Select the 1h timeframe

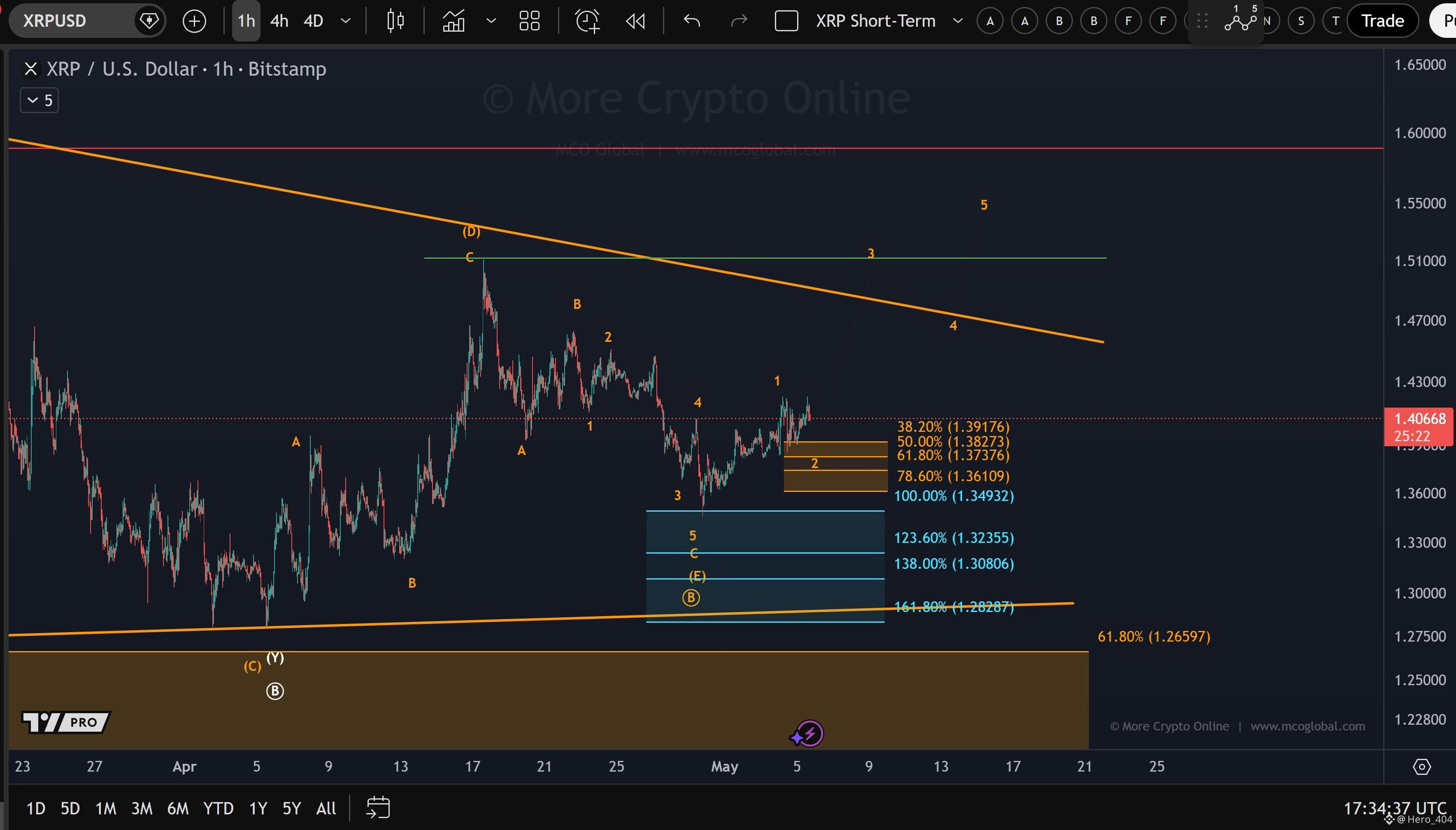[x=247, y=21]
